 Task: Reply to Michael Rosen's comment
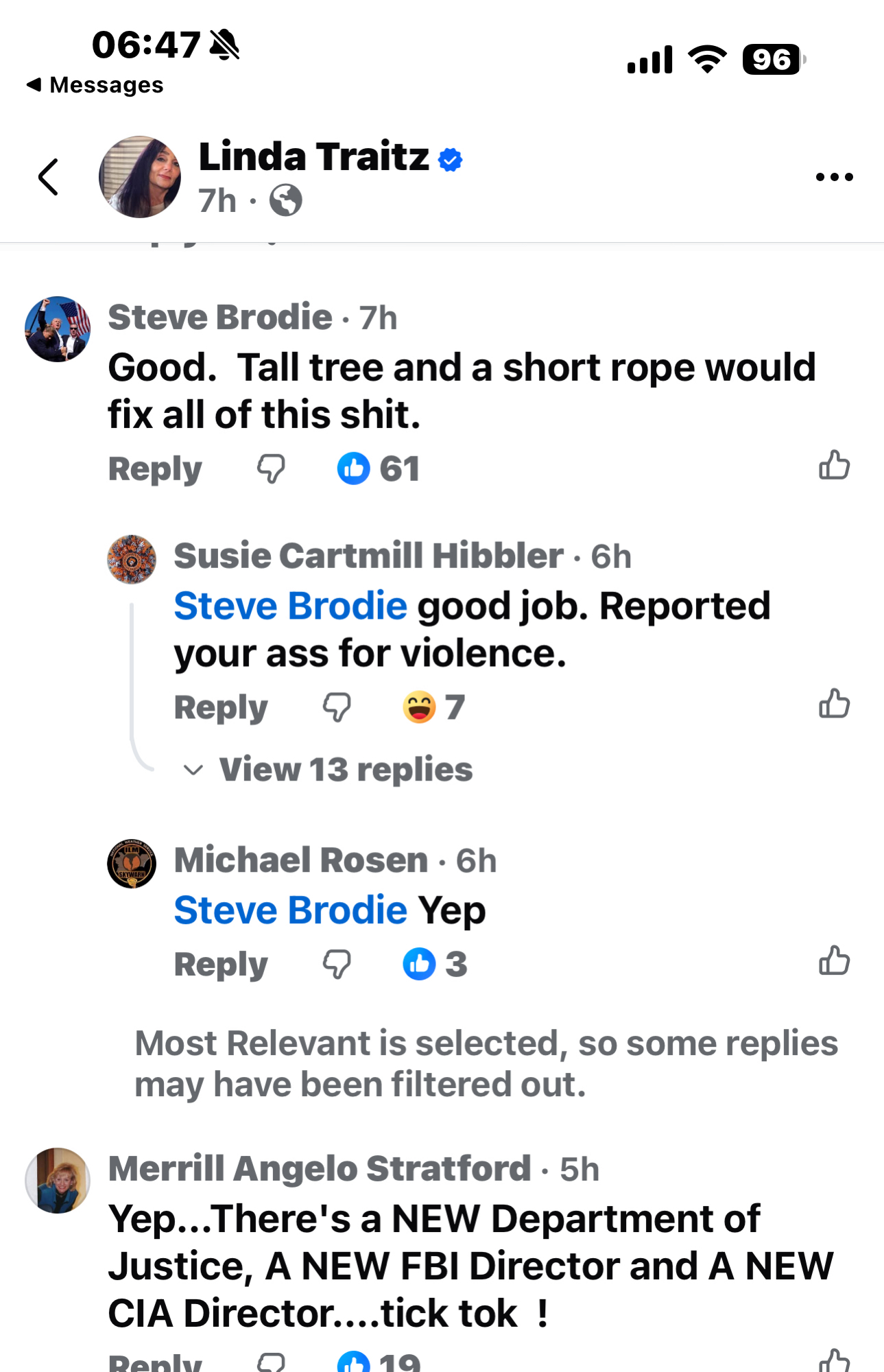point(220,965)
